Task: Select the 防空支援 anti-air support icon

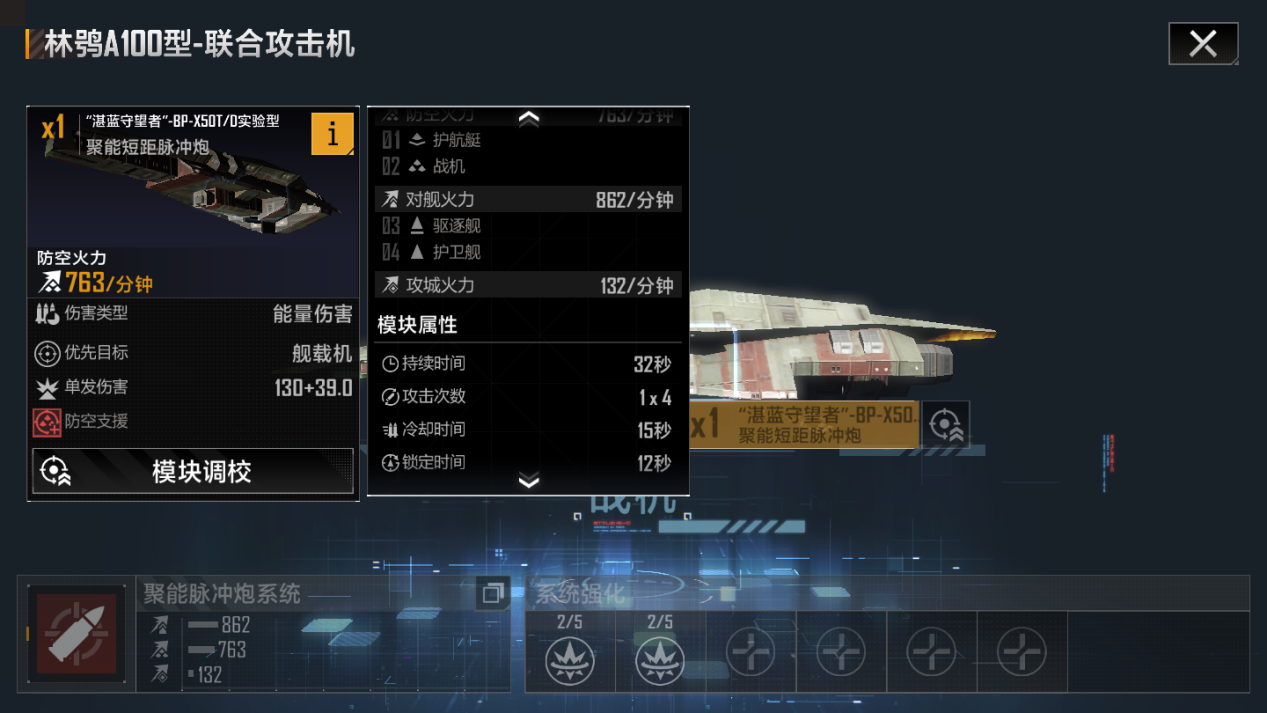Action: [x=47, y=422]
